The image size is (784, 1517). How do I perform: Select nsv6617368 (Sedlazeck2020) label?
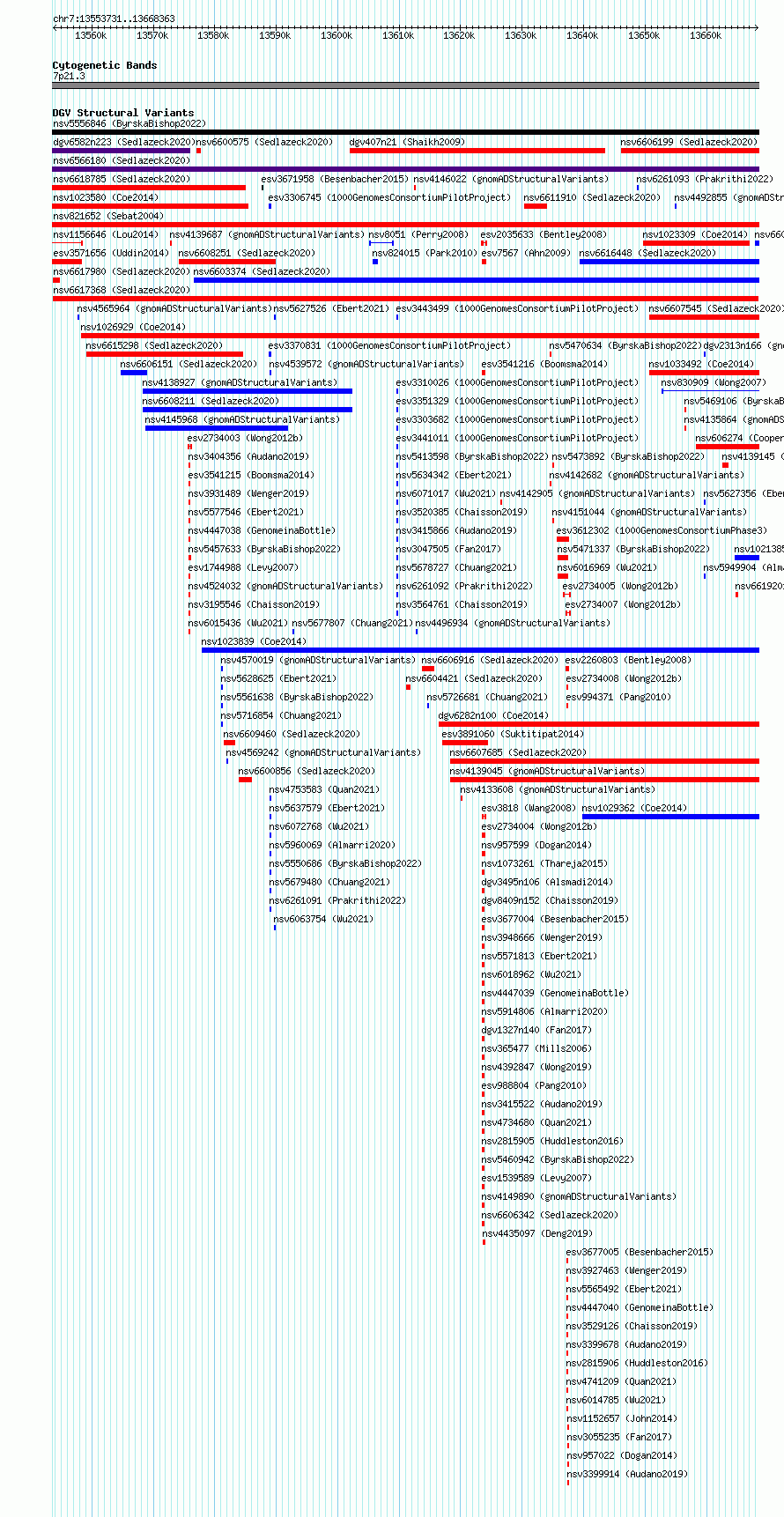point(122,290)
